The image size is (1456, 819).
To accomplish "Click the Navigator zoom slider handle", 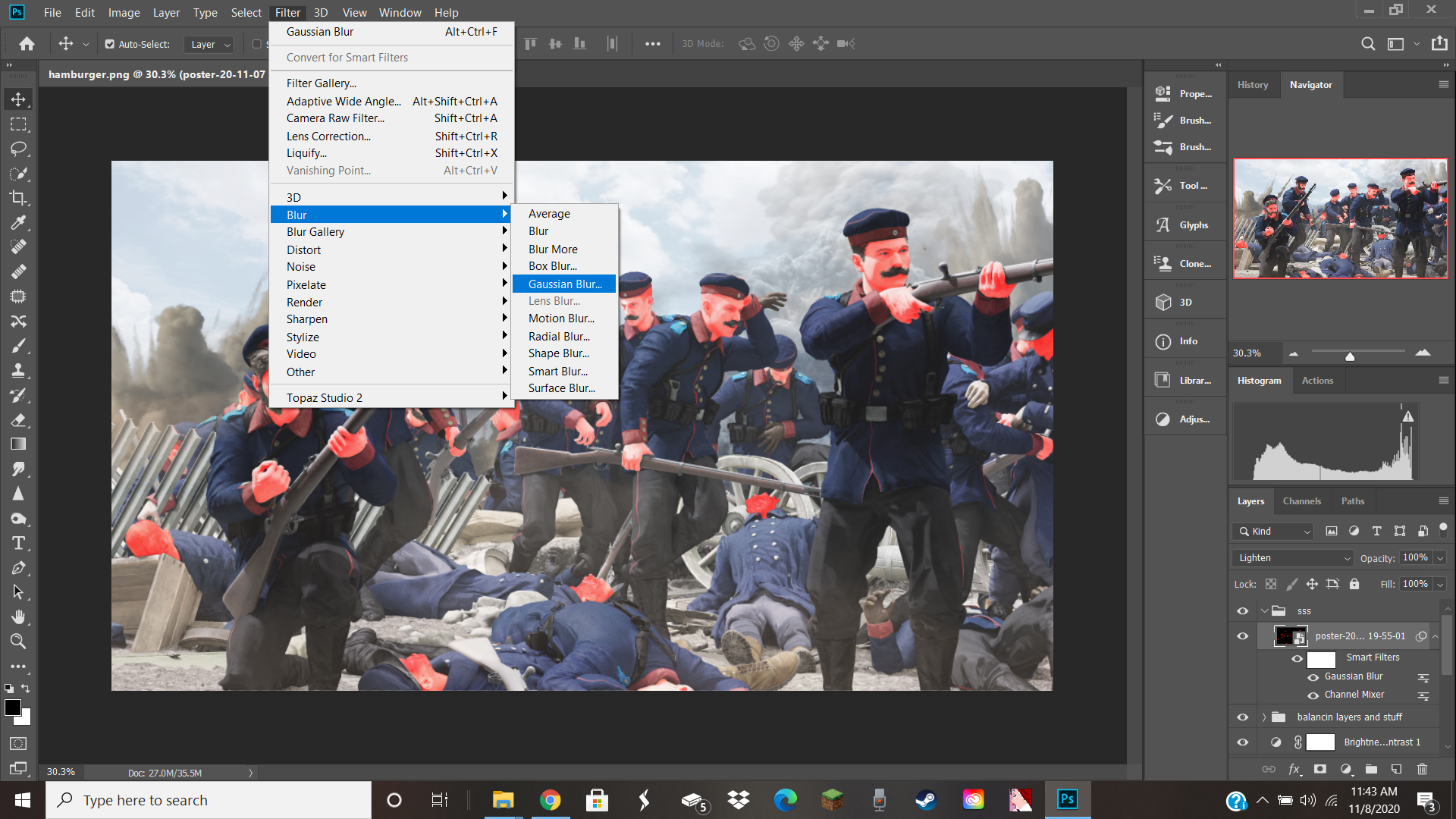I will pyautogui.click(x=1350, y=356).
